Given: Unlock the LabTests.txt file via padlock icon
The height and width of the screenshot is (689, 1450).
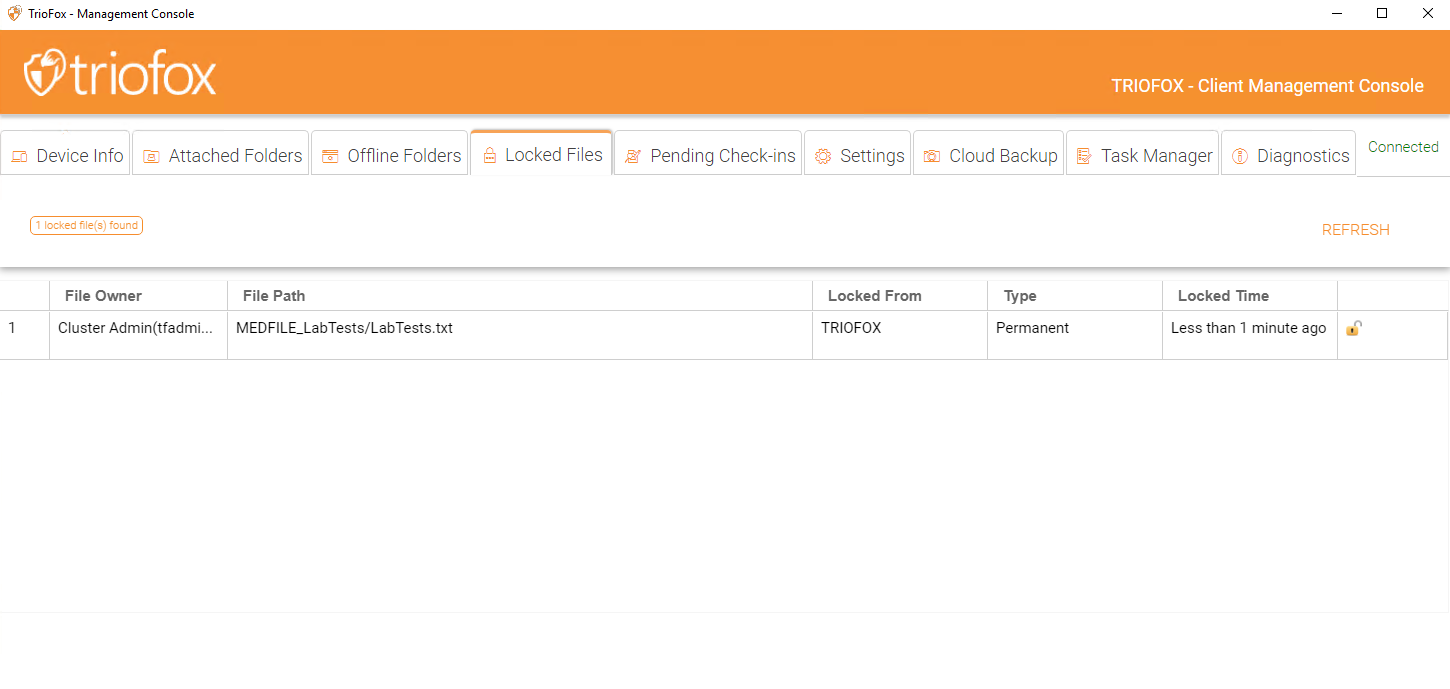Looking at the screenshot, I should (1353, 328).
